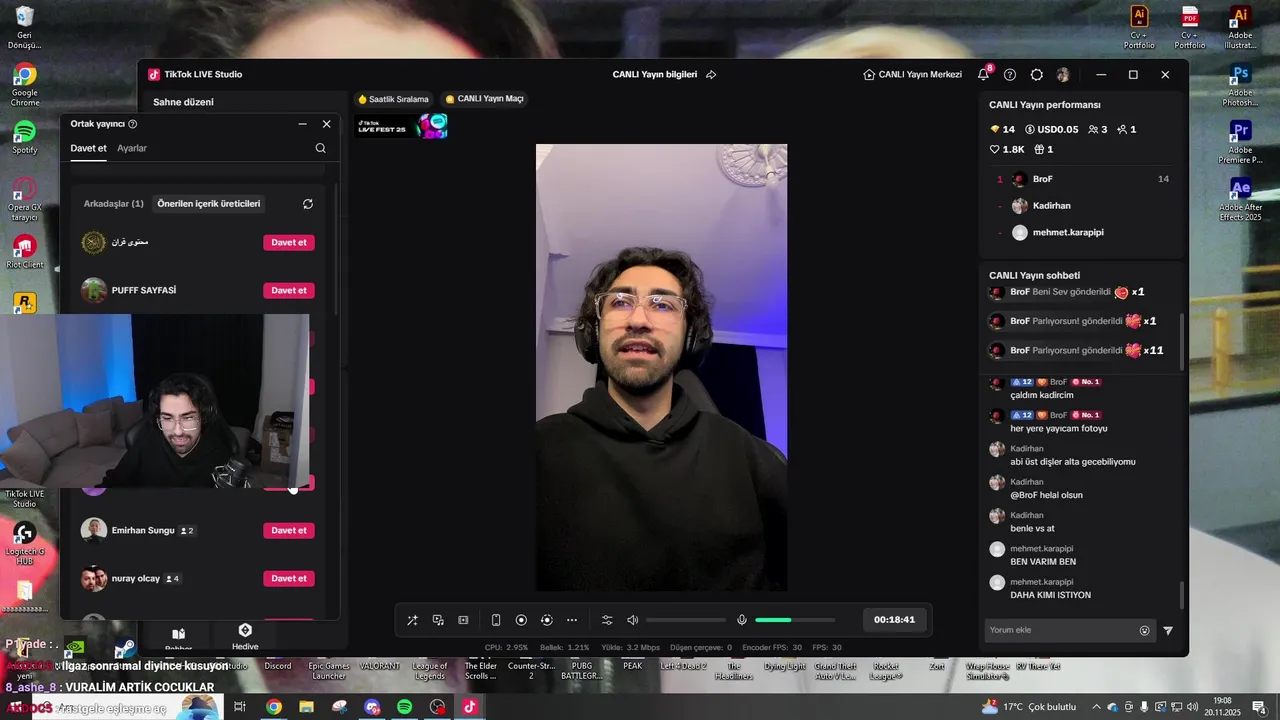Open the profile avatar menu
The height and width of the screenshot is (720, 1280).
[1063, 75]
